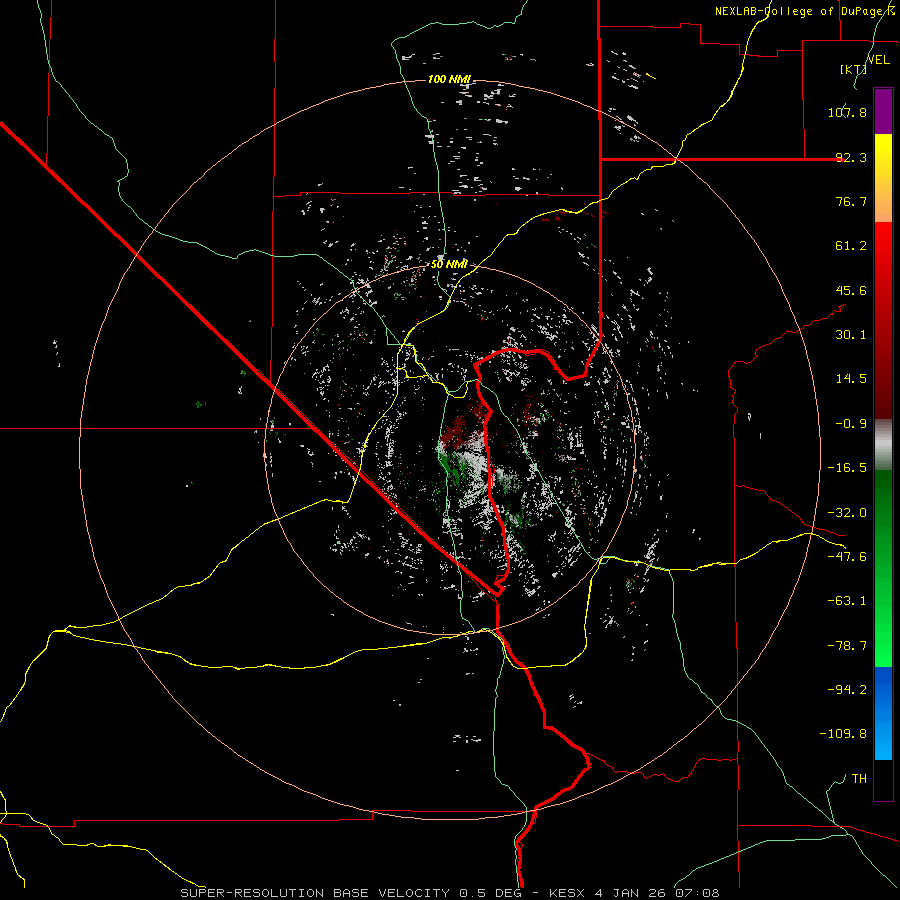This screenshot has height=900, width=900.
Task: Click the -94.2 scale value
Action: pyautogui.click(x=847, y=689)
